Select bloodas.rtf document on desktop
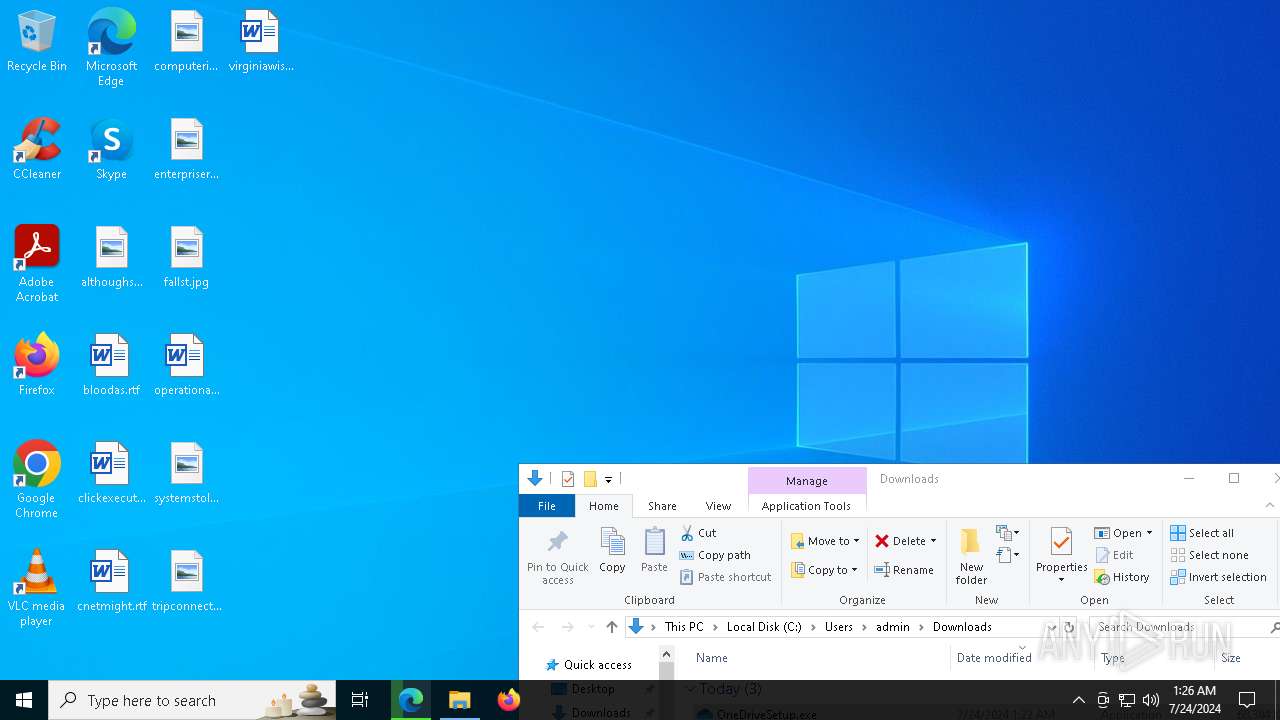Image resolution: width=1280 pixels, height=720 pixels. (111, 366)
